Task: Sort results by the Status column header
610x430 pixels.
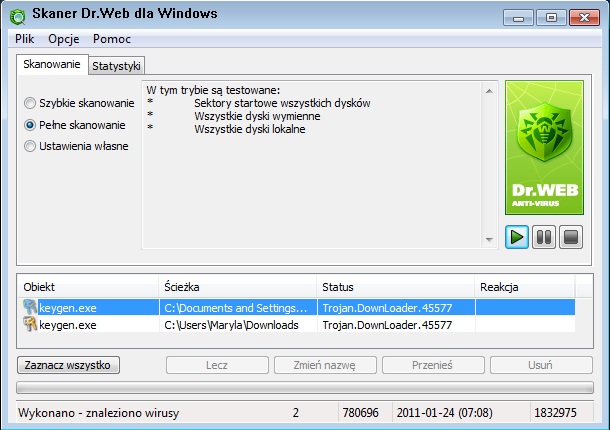Action: coord(396,287)
